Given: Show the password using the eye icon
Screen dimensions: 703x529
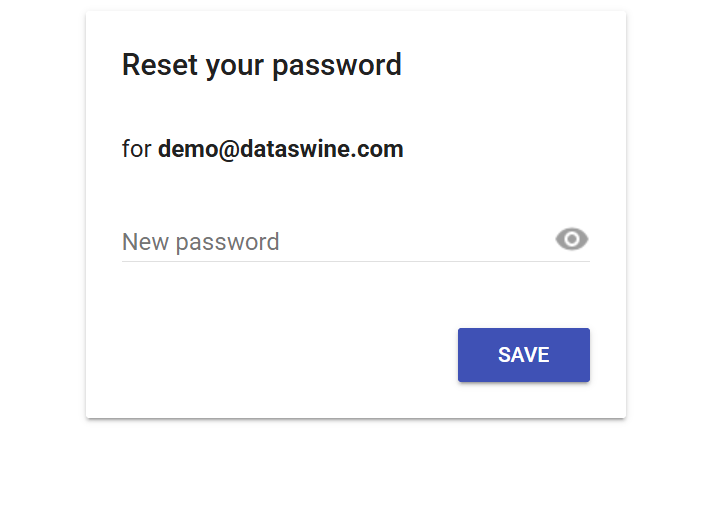Looking at the screenshot, I should coord(572,240).
